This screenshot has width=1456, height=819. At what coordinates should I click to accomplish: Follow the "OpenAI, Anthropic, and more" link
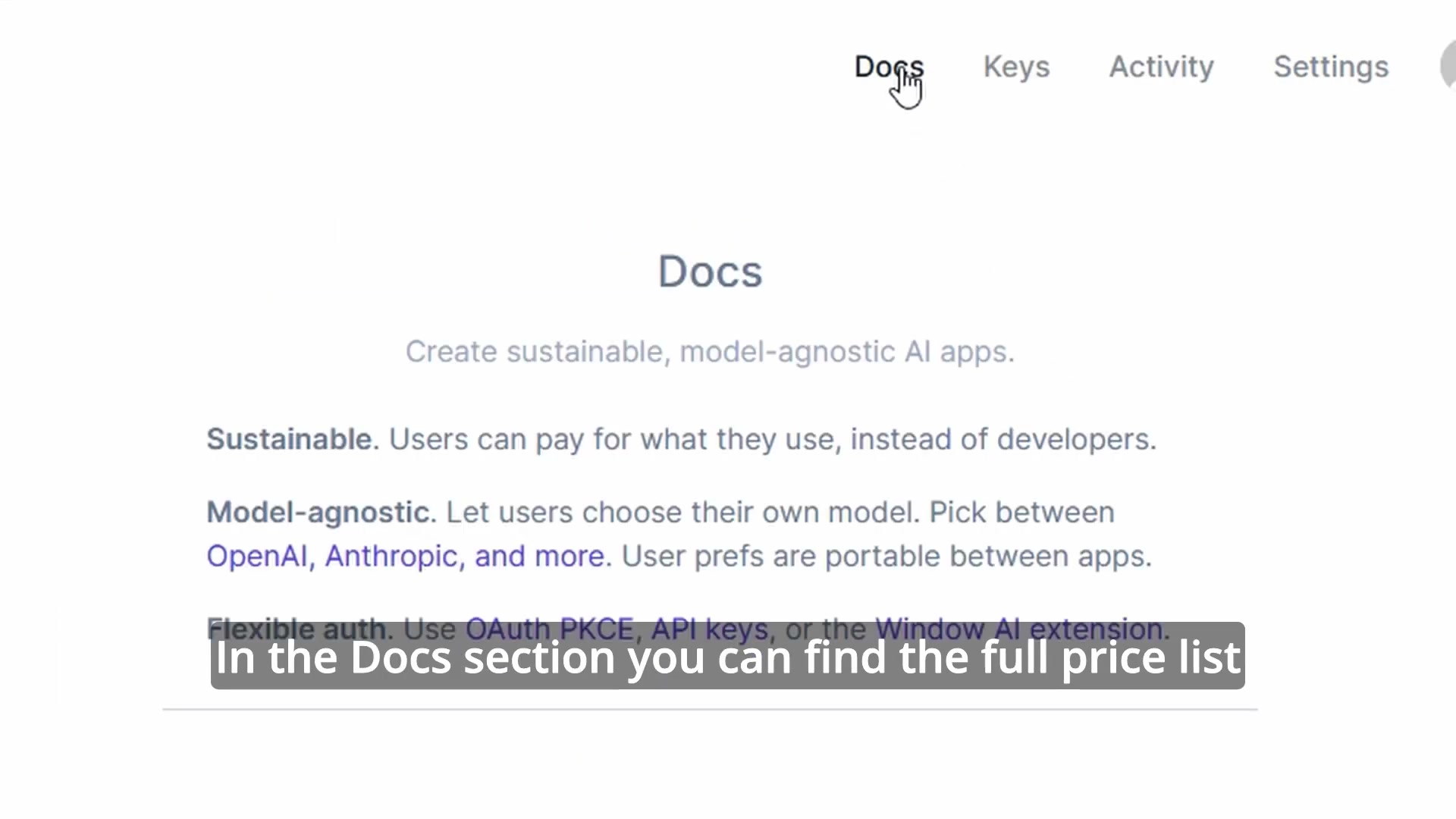point(406,557)
